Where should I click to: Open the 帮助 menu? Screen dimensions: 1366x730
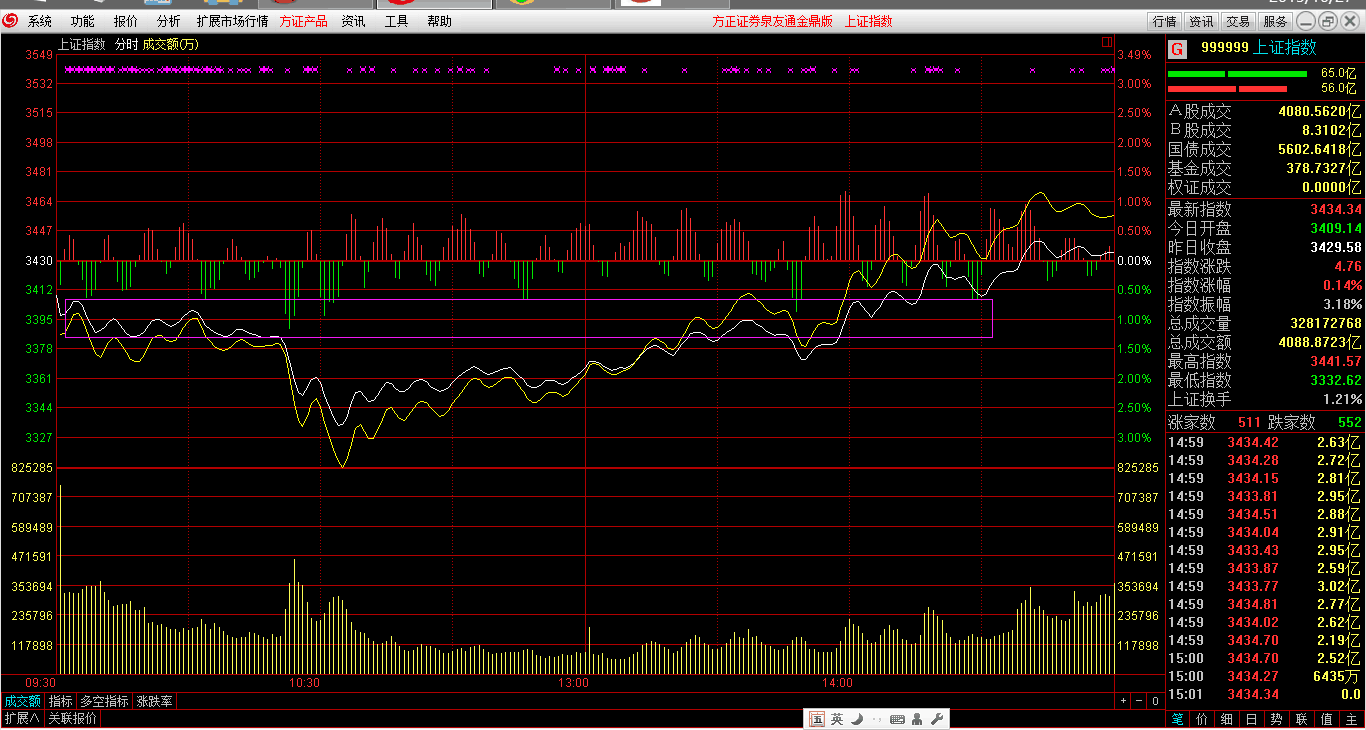coord(439,21)
